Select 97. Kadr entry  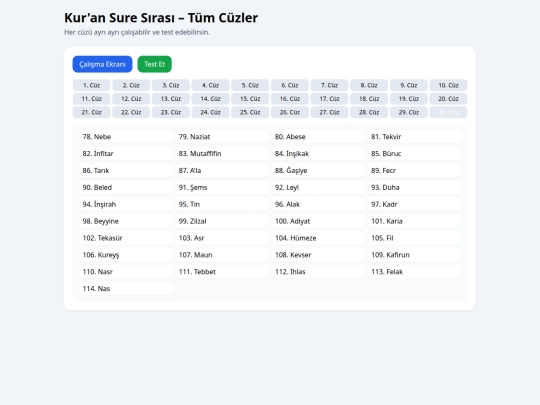pyautogui.click(x=414, y=204)
